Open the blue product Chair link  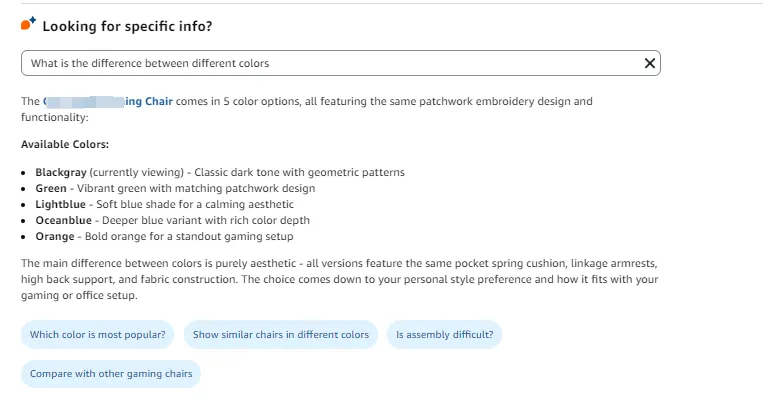(148, 101)
